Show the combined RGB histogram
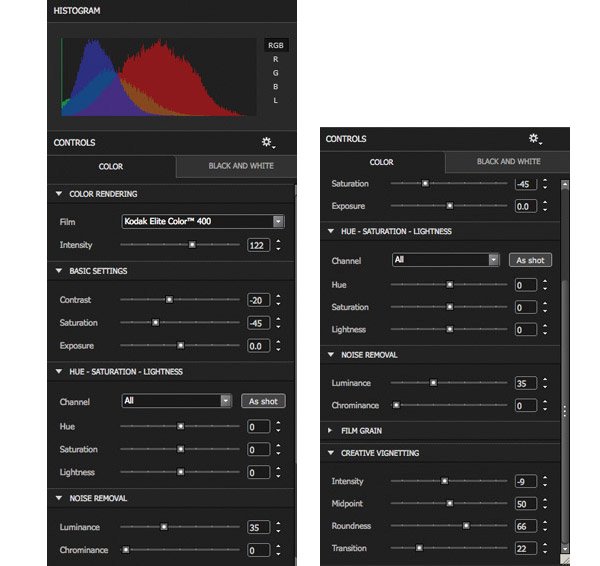The image size is (600, 566). click(x=276, y=45)
